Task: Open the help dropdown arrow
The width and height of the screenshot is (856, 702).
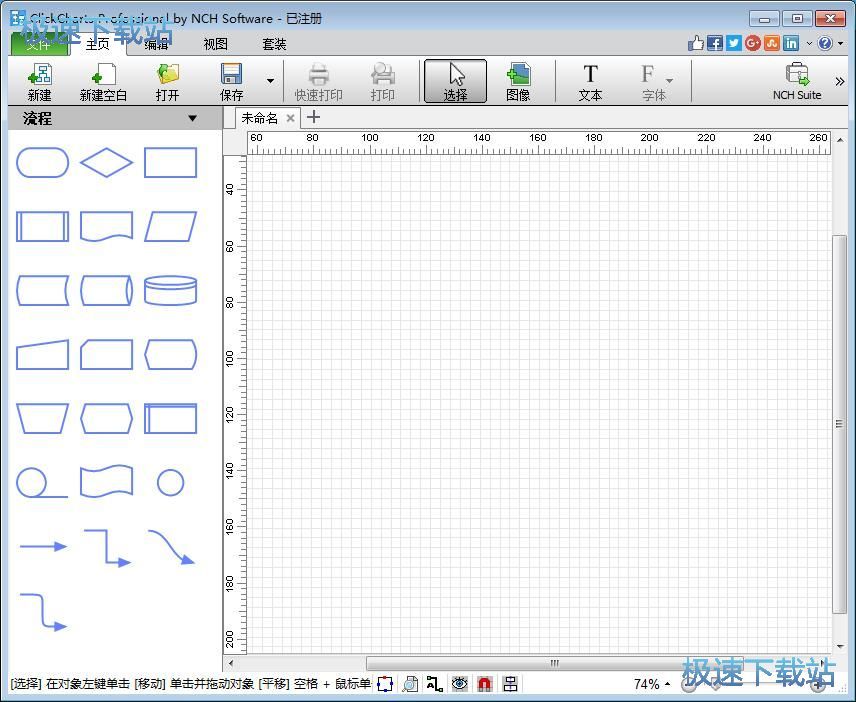Action: (x=841, y=43)
